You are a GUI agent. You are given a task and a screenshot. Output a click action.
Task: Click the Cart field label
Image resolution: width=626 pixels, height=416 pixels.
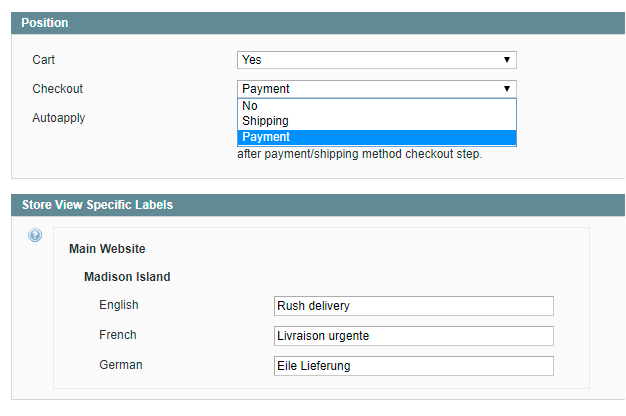(x=44, y=60)
